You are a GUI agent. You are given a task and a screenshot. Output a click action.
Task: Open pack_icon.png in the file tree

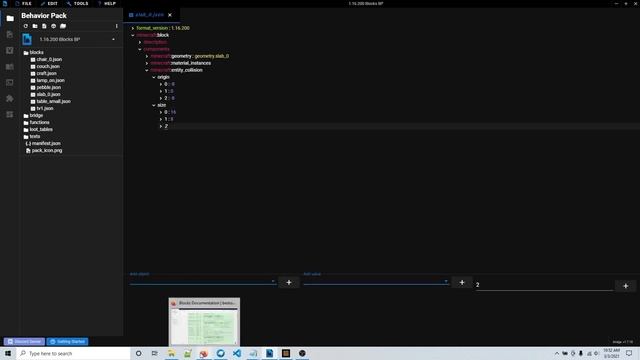pos(44,151)
